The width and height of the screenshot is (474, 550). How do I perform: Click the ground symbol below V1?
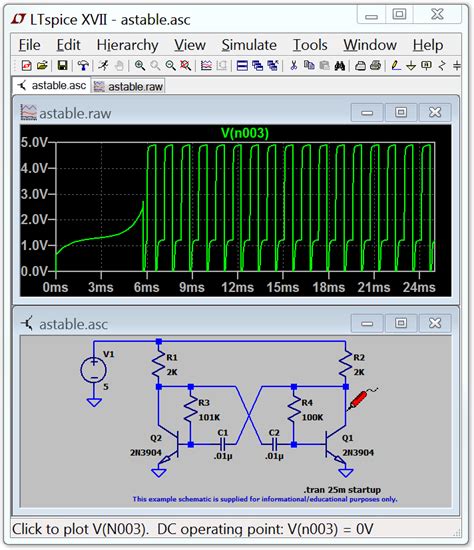tap(94, 402)
